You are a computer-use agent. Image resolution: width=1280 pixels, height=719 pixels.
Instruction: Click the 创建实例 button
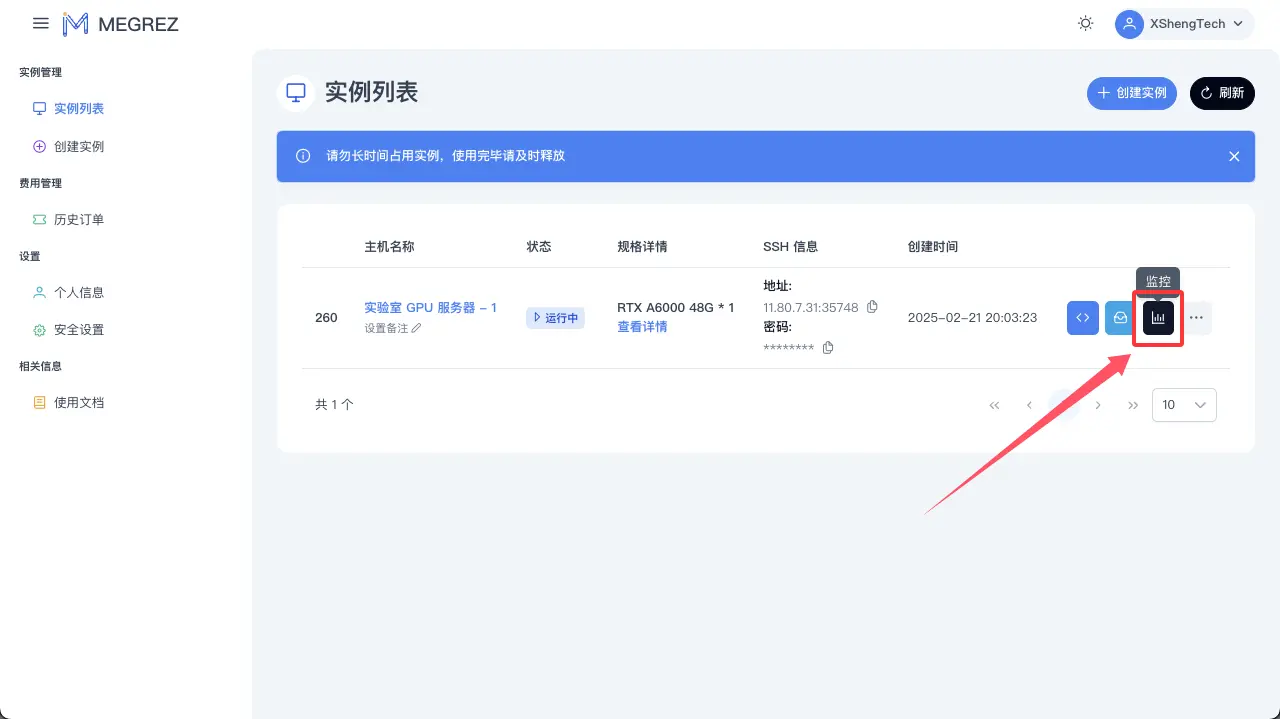pyautogui.click(x=1132, y=93)
